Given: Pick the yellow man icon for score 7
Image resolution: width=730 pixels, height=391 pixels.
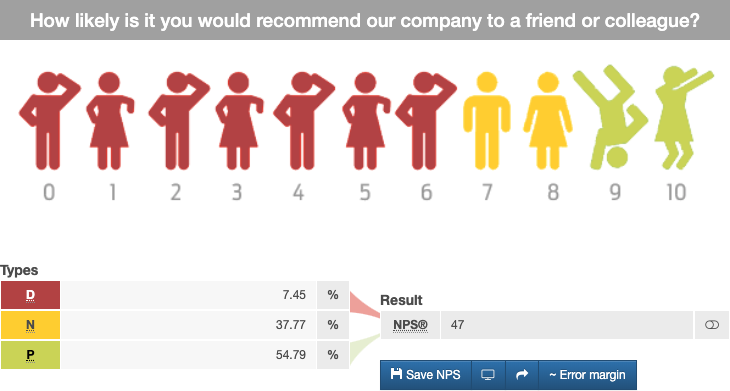Looking at the screenshot, I should click(487, 121).
